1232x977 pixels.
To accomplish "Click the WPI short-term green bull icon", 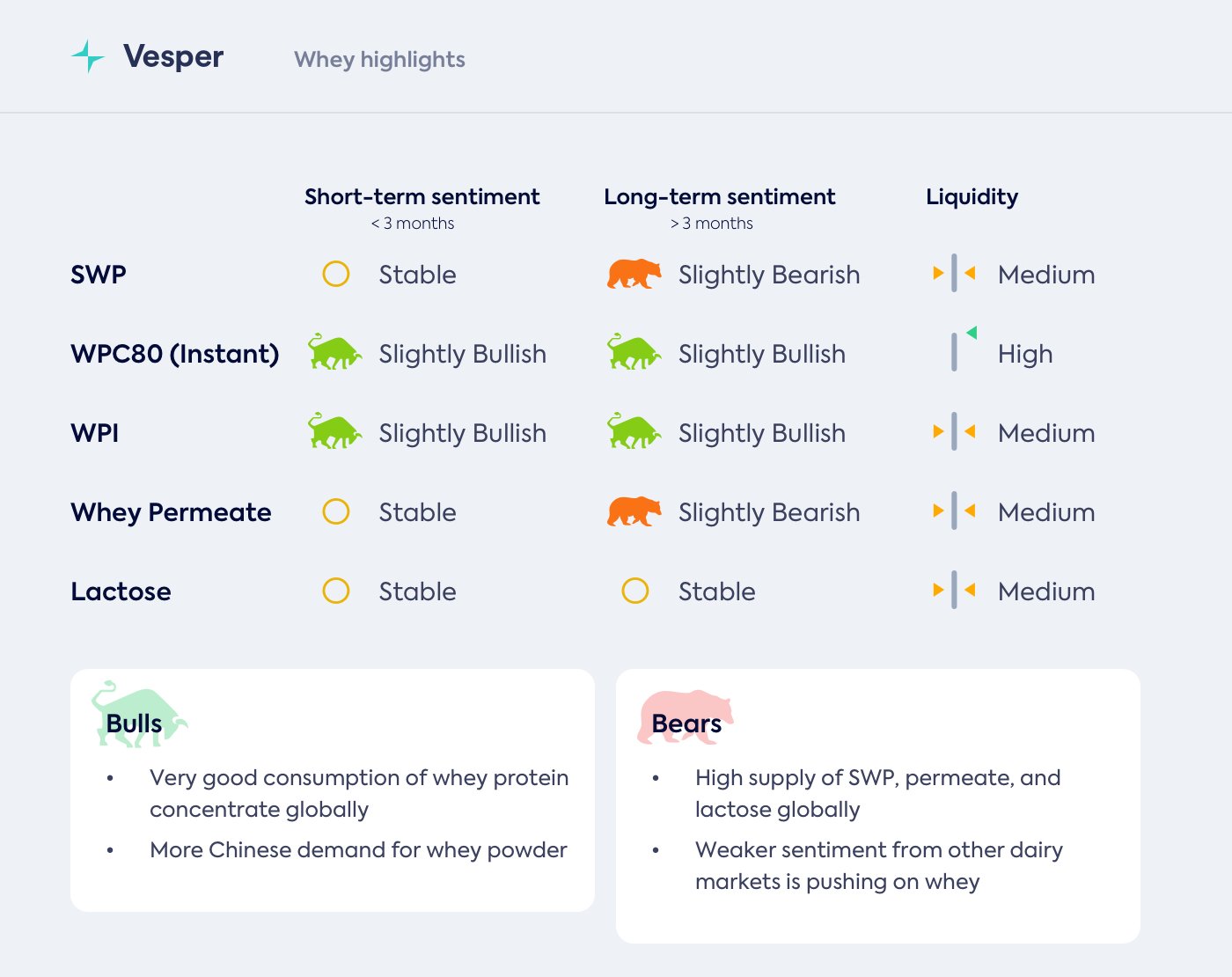I will coord(334,432).
